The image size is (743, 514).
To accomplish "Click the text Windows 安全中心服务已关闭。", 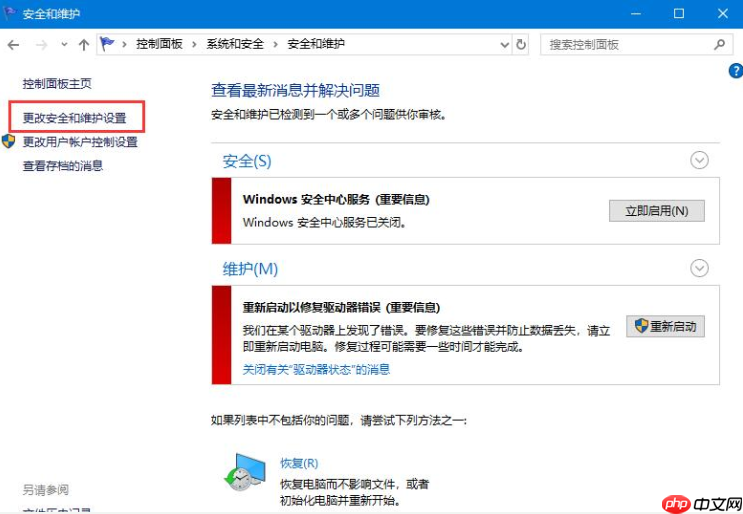I will (x=325, y=222).
